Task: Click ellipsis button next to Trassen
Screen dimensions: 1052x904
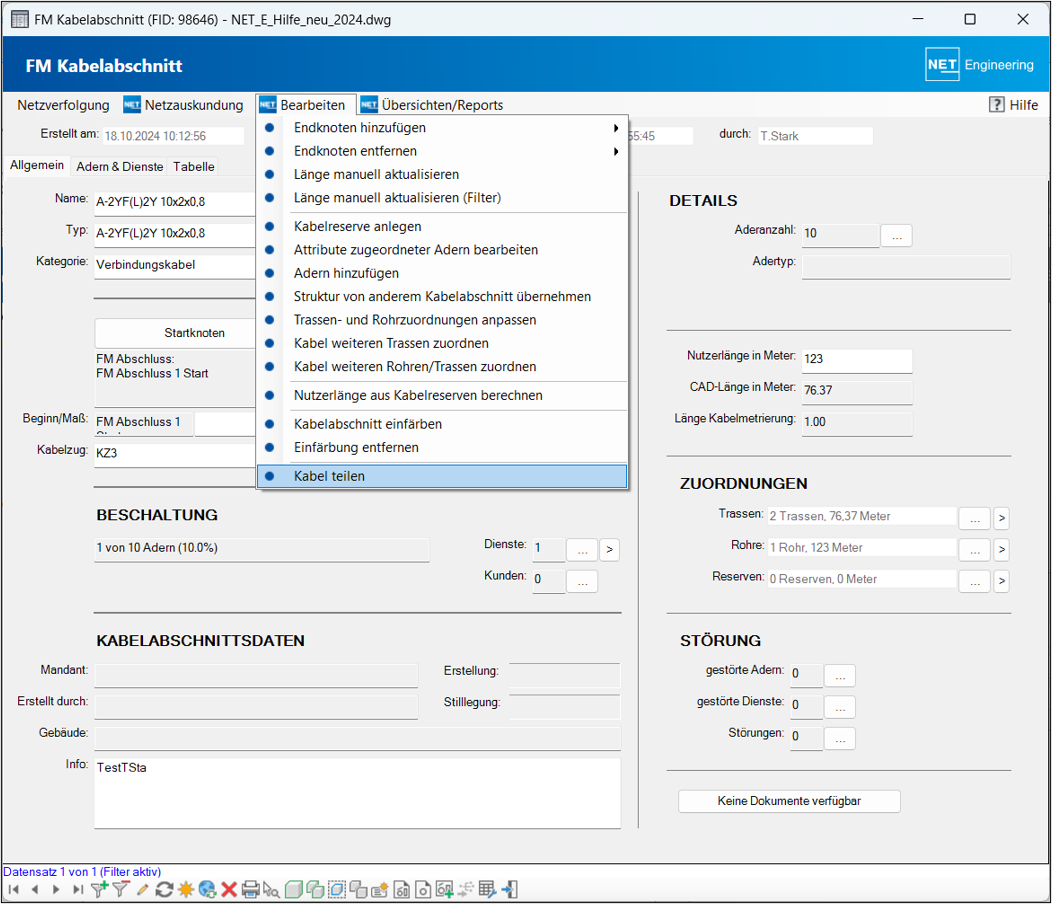Action: click(x=975, y=518)
